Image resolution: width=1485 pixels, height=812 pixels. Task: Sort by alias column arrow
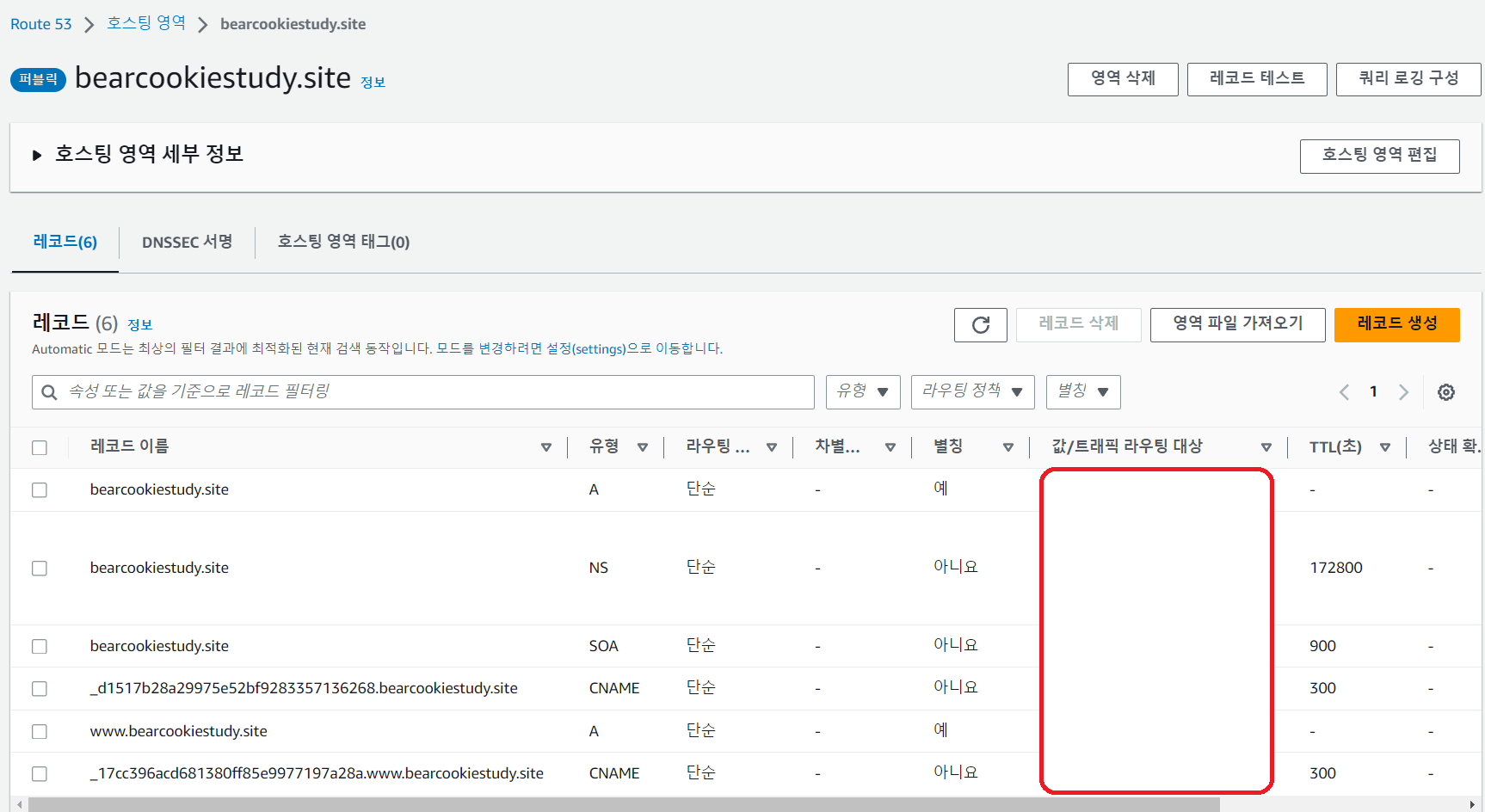click(x=1007, y=447)
